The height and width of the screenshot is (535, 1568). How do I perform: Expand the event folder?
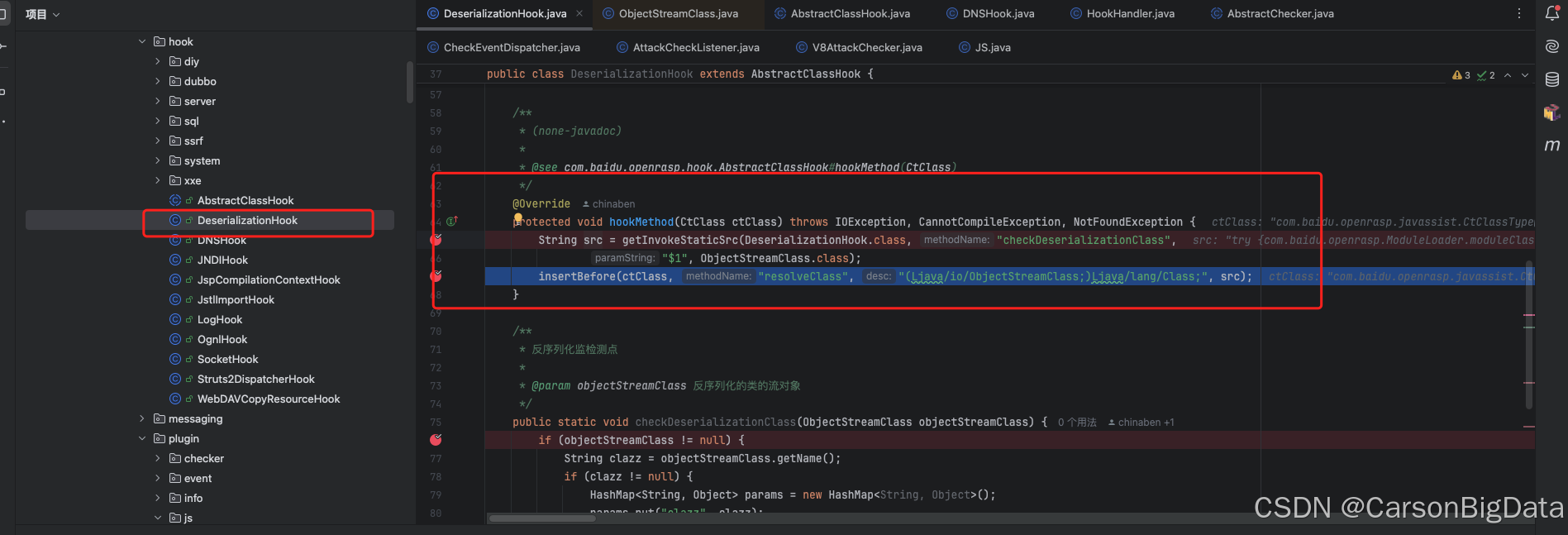pos(158,478)
